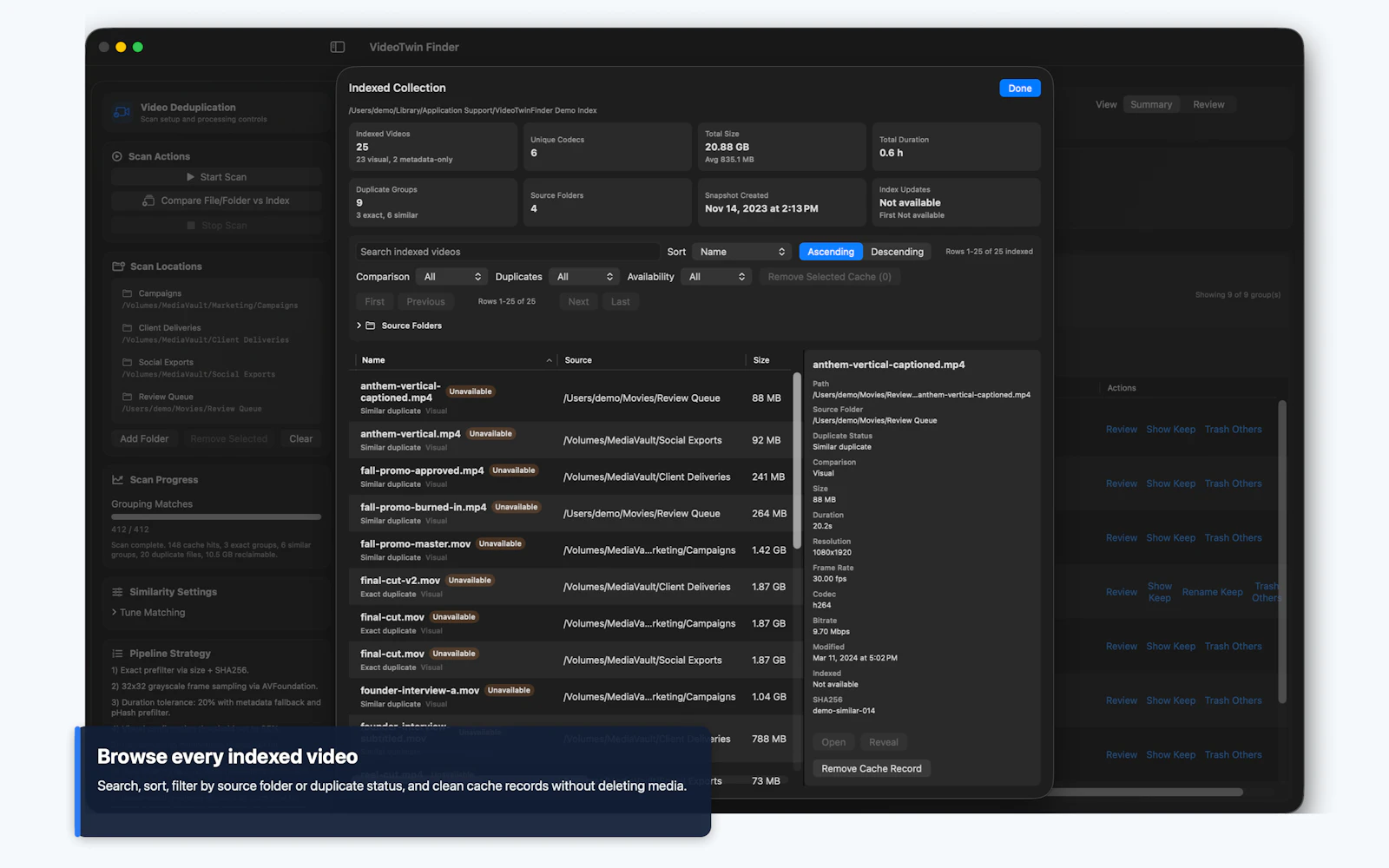Select the fall-promo-burned-in.mp4 row
Viewport: 1389px width, 868px height.
point(571,514)
